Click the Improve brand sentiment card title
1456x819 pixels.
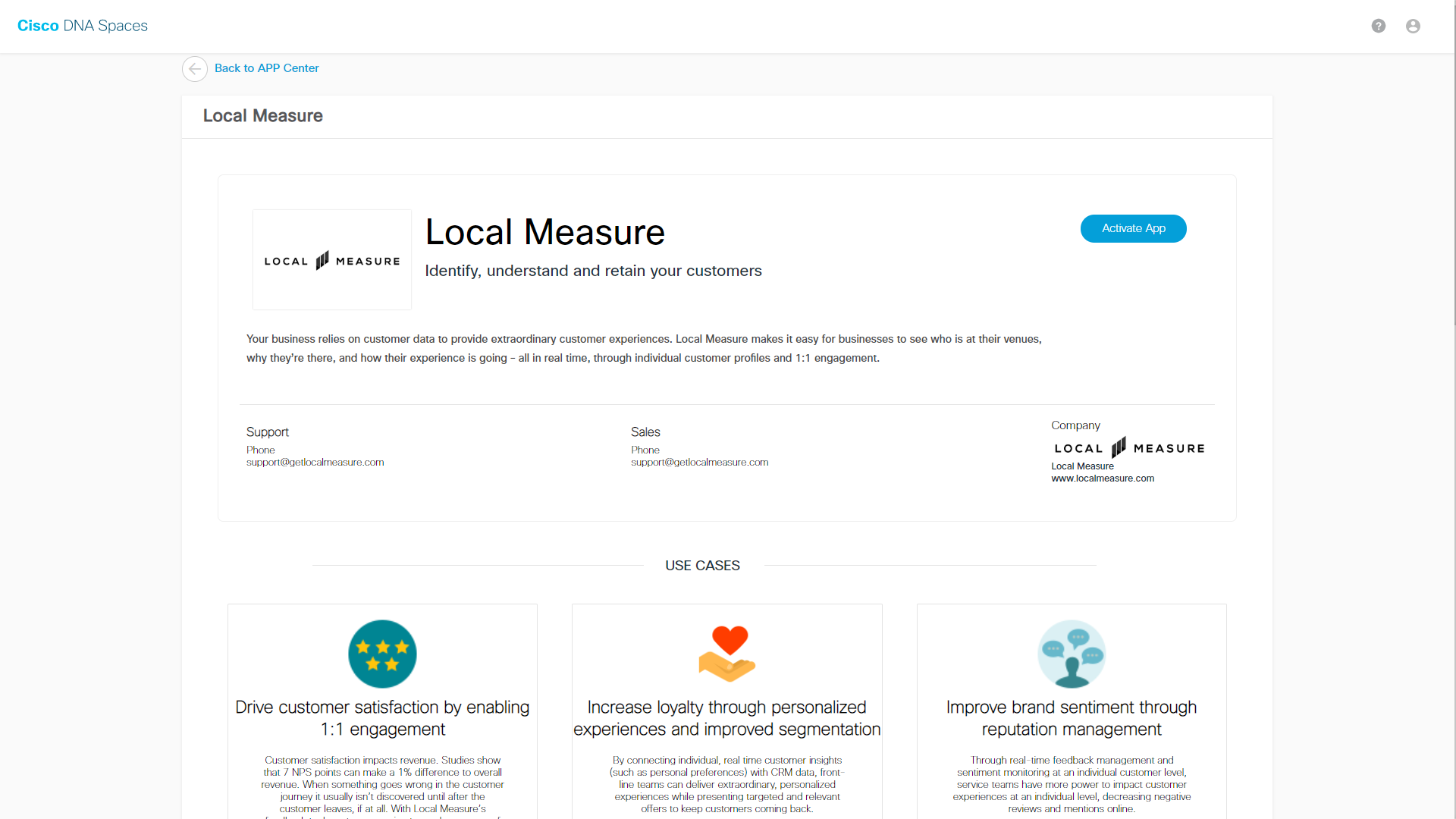tap(1072, 718)
